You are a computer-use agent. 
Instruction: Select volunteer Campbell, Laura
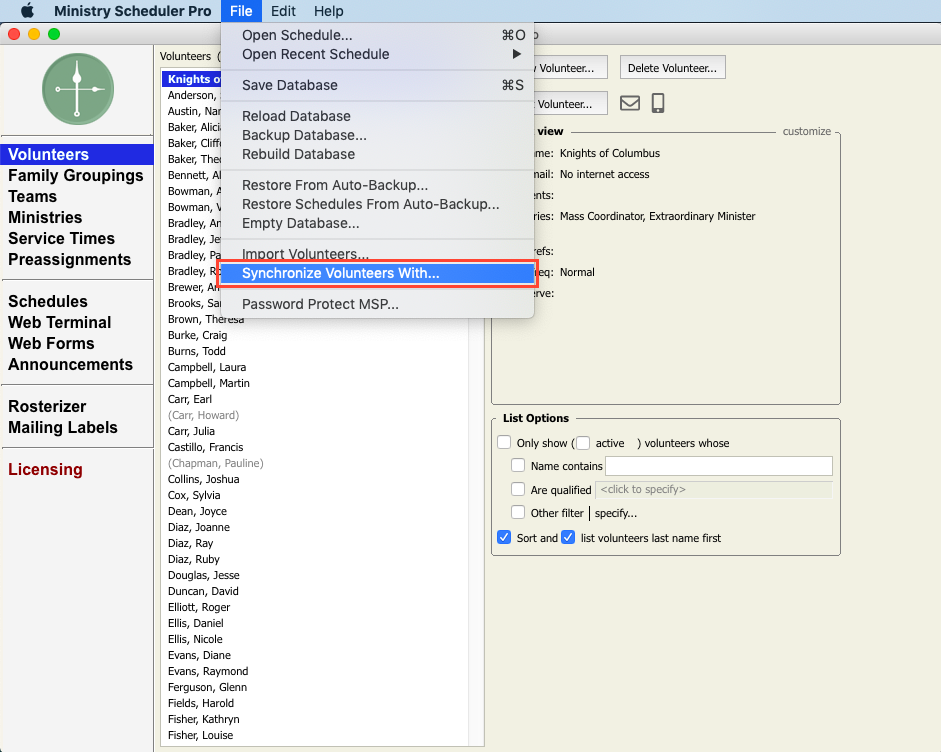tap(207, 367)
